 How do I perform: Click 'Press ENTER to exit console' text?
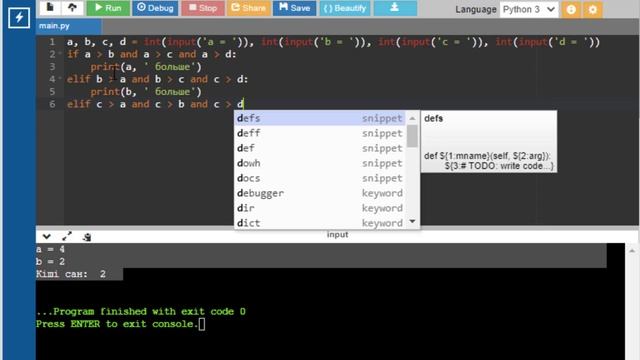(117, 324)
